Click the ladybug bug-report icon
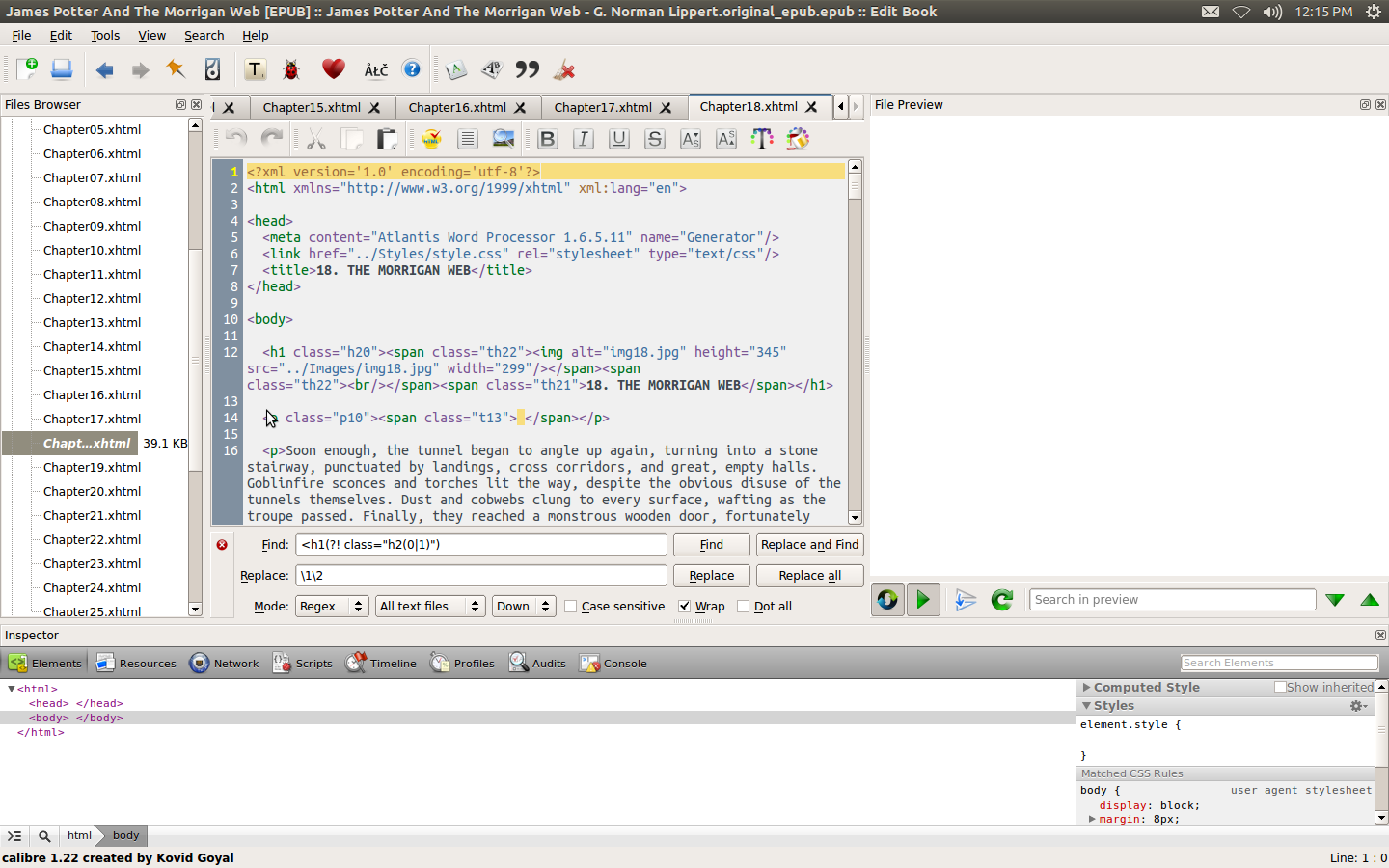 291,69
